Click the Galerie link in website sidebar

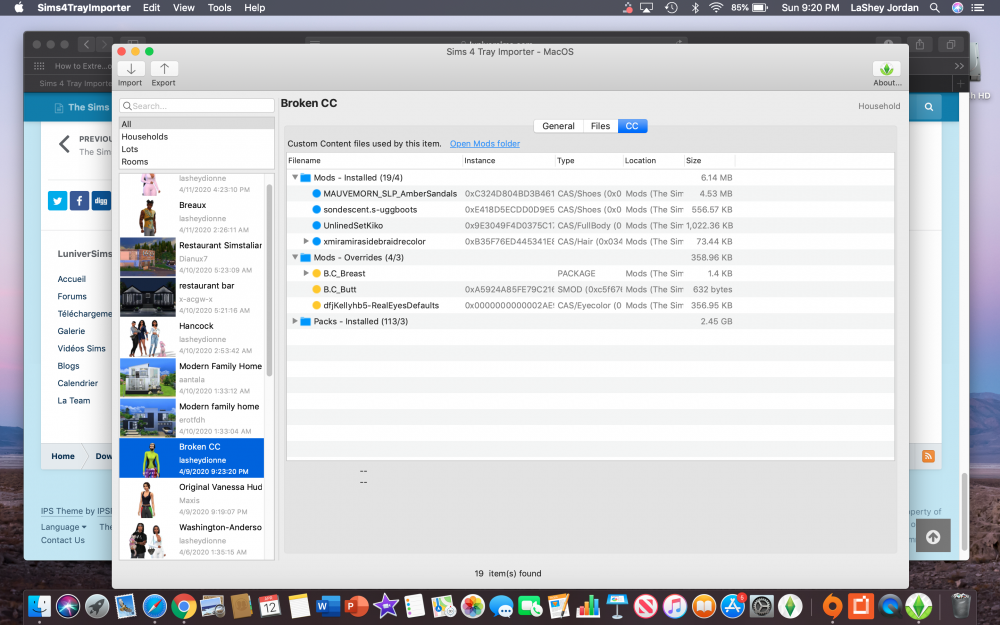(71, 331)
